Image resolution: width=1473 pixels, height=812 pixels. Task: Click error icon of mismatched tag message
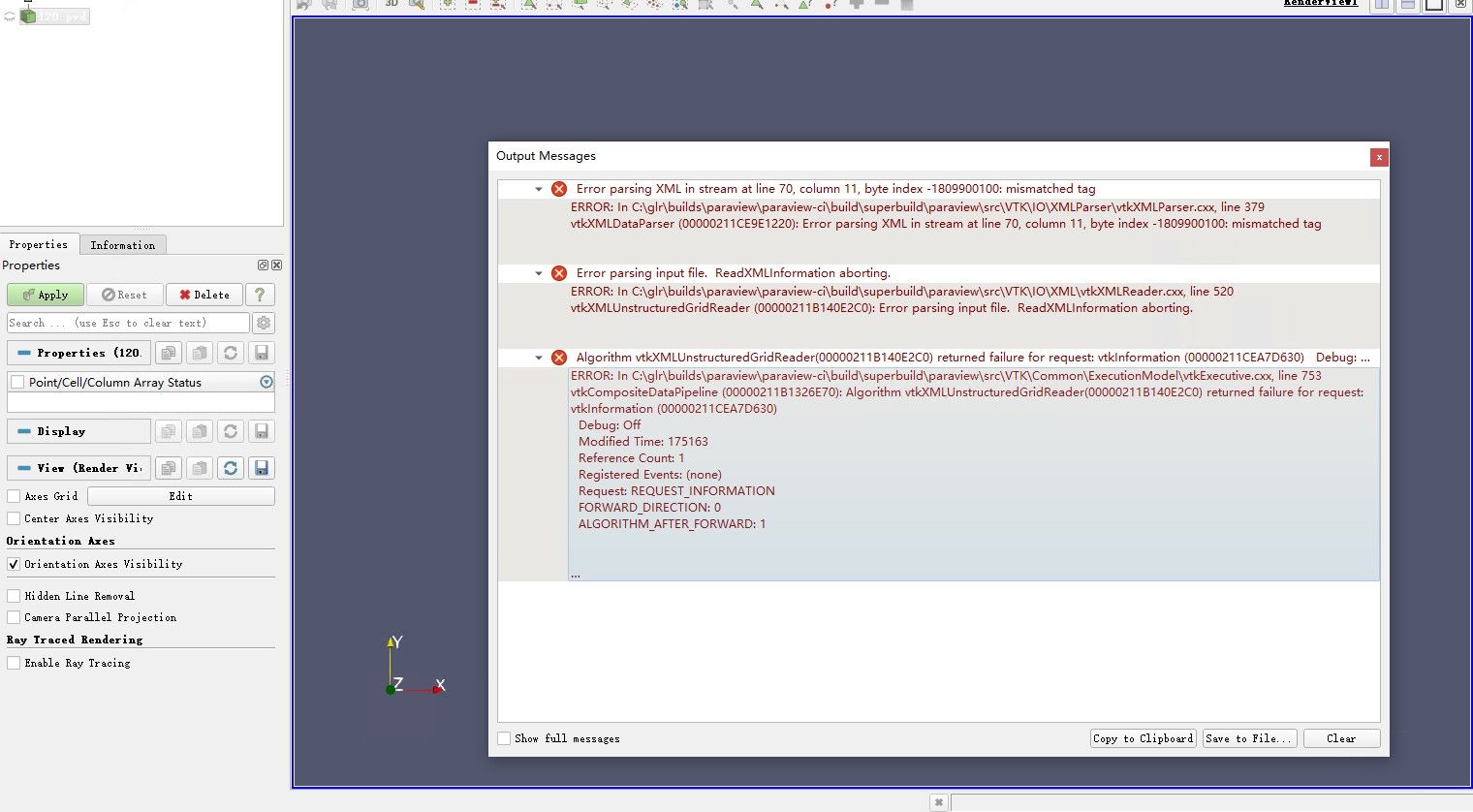(559, 189)
